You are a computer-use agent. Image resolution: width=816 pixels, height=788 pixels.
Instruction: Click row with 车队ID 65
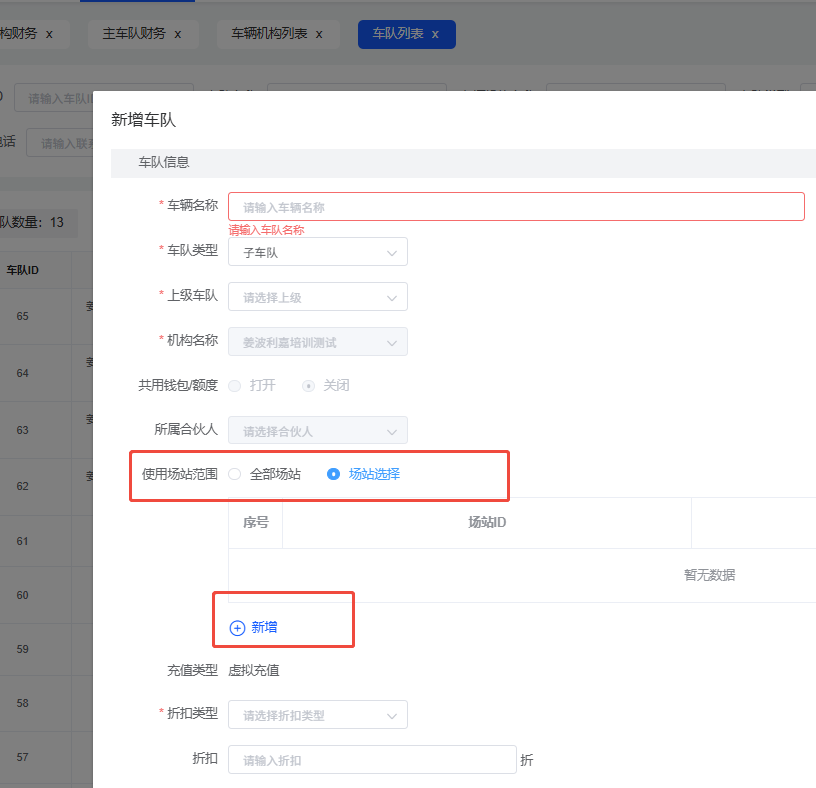46,316
